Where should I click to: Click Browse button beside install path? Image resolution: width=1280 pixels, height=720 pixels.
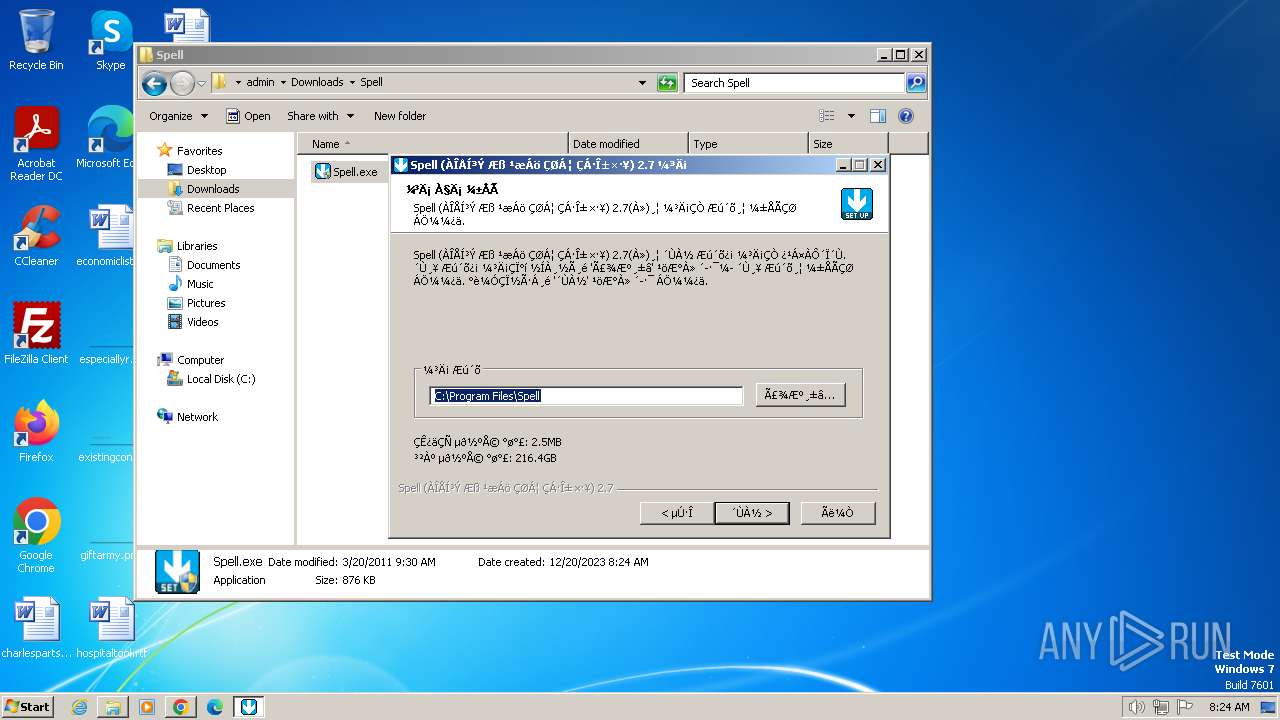(x=801, y=395)
